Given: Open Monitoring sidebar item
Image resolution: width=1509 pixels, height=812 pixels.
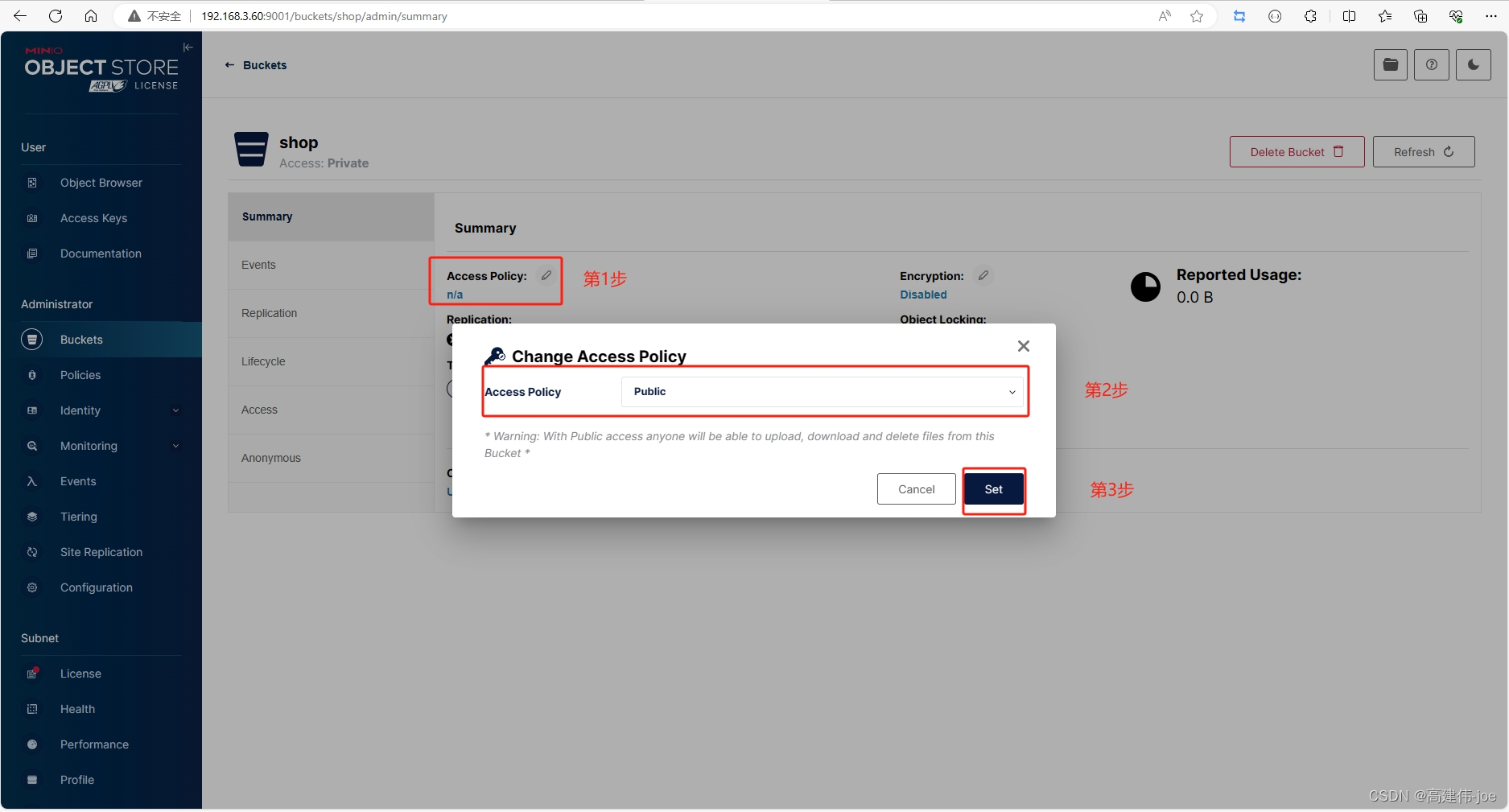Looking at the screenshot, I should pos(89,446).
